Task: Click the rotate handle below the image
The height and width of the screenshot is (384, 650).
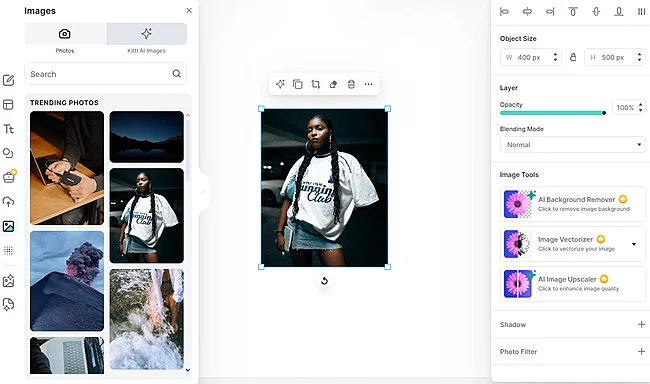Action: [x=324, y=281]
